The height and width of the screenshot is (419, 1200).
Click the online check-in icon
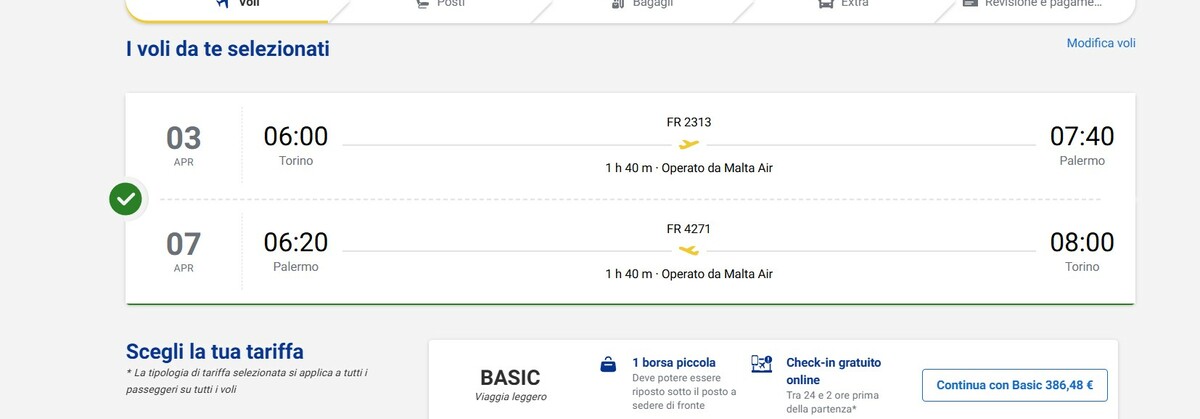762,364
